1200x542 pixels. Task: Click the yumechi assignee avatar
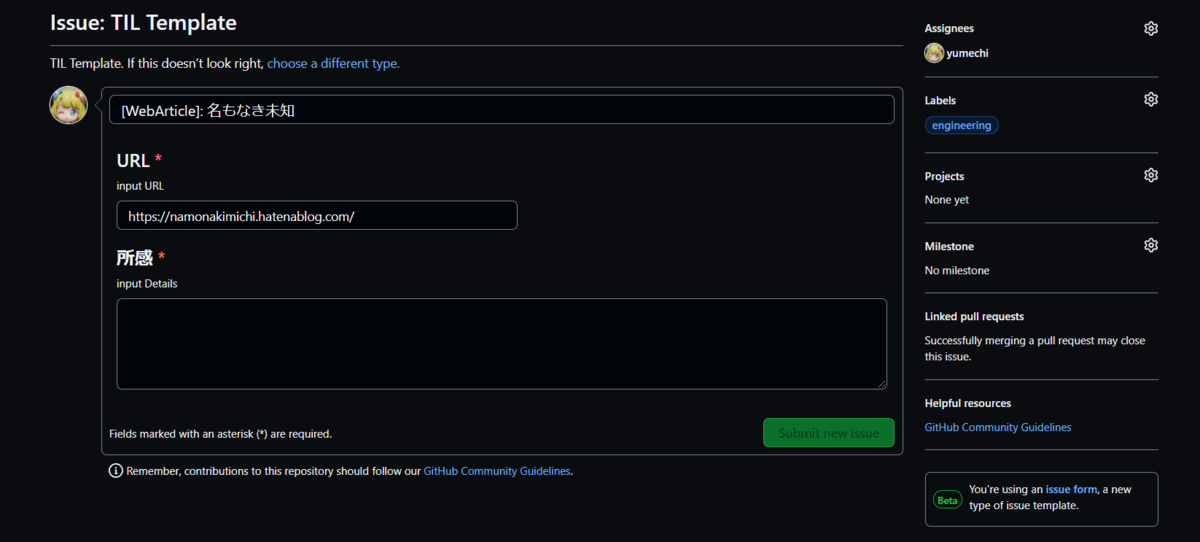[934, 53]
